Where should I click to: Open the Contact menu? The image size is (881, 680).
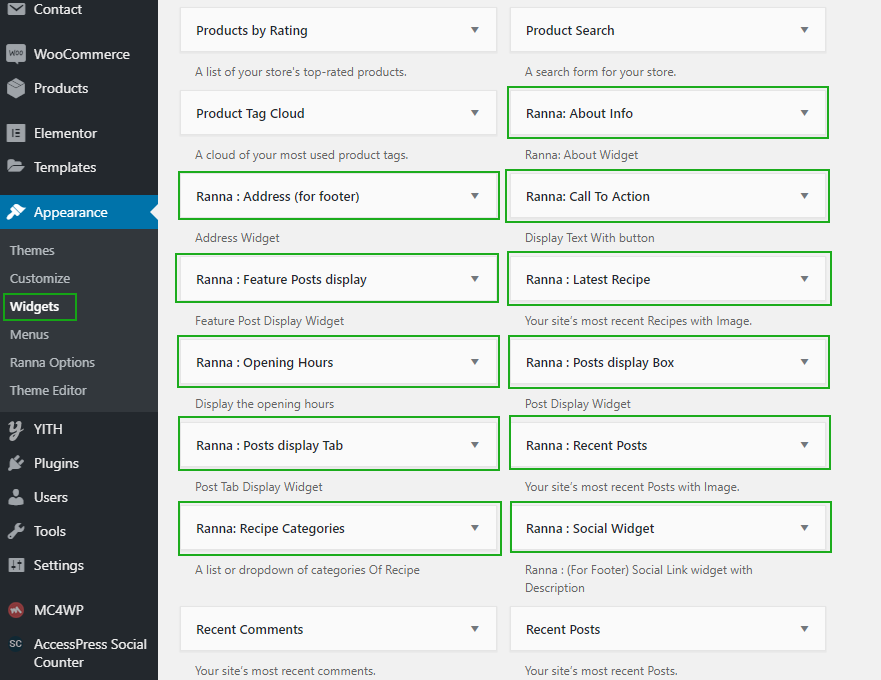coord(57,10)
